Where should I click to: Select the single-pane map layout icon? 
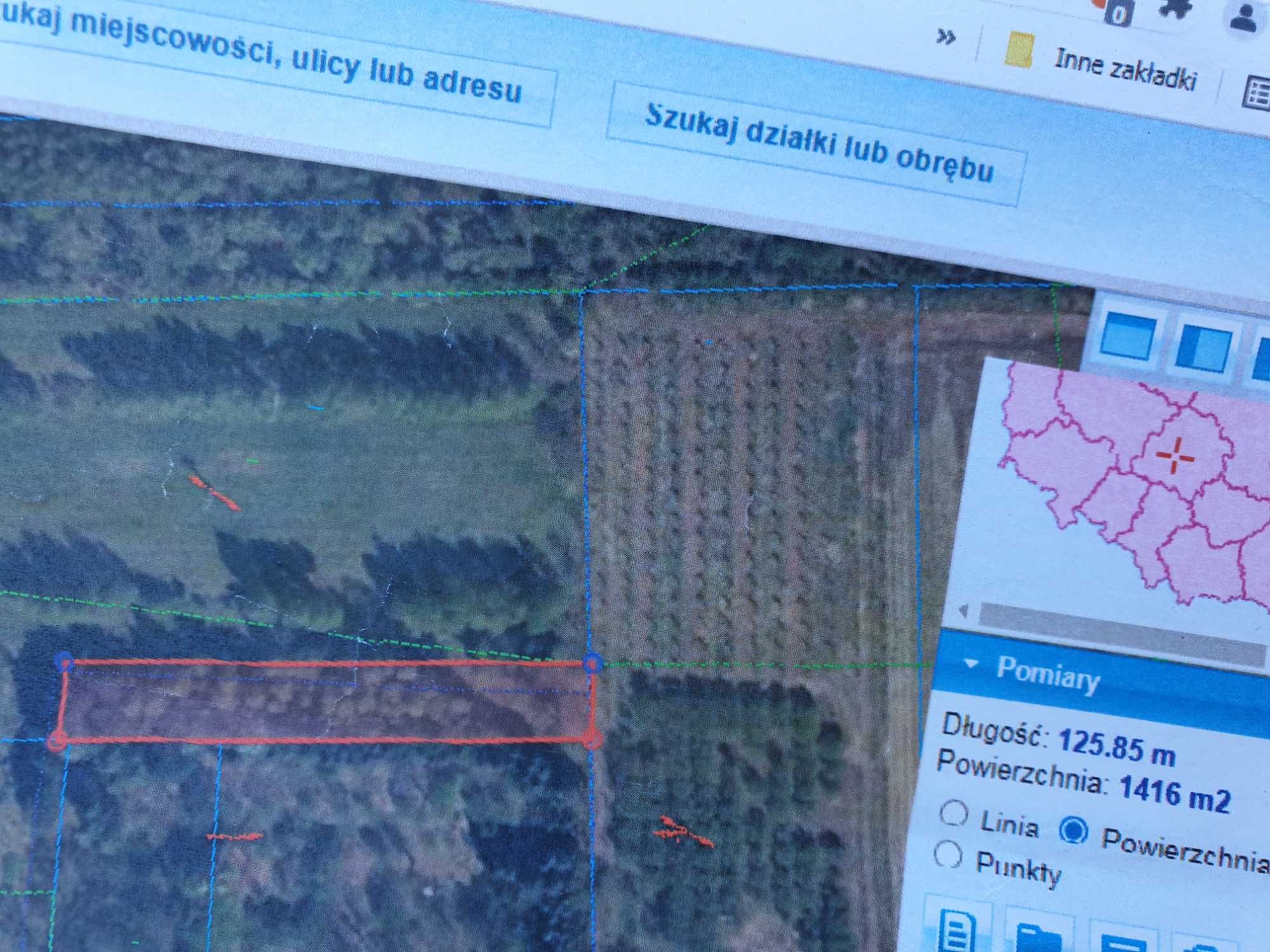point(1128,335)
